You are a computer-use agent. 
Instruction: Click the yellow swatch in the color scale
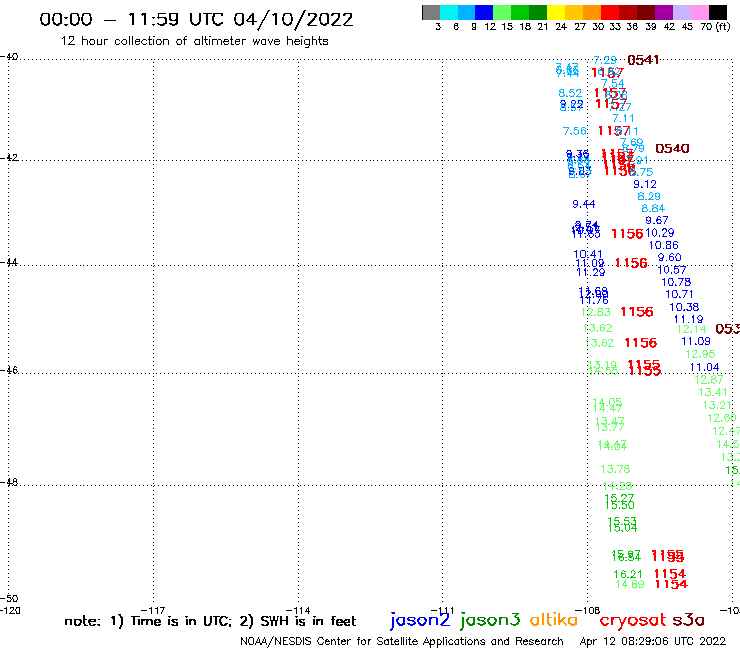pyautogui.click(x=556, y=12)
